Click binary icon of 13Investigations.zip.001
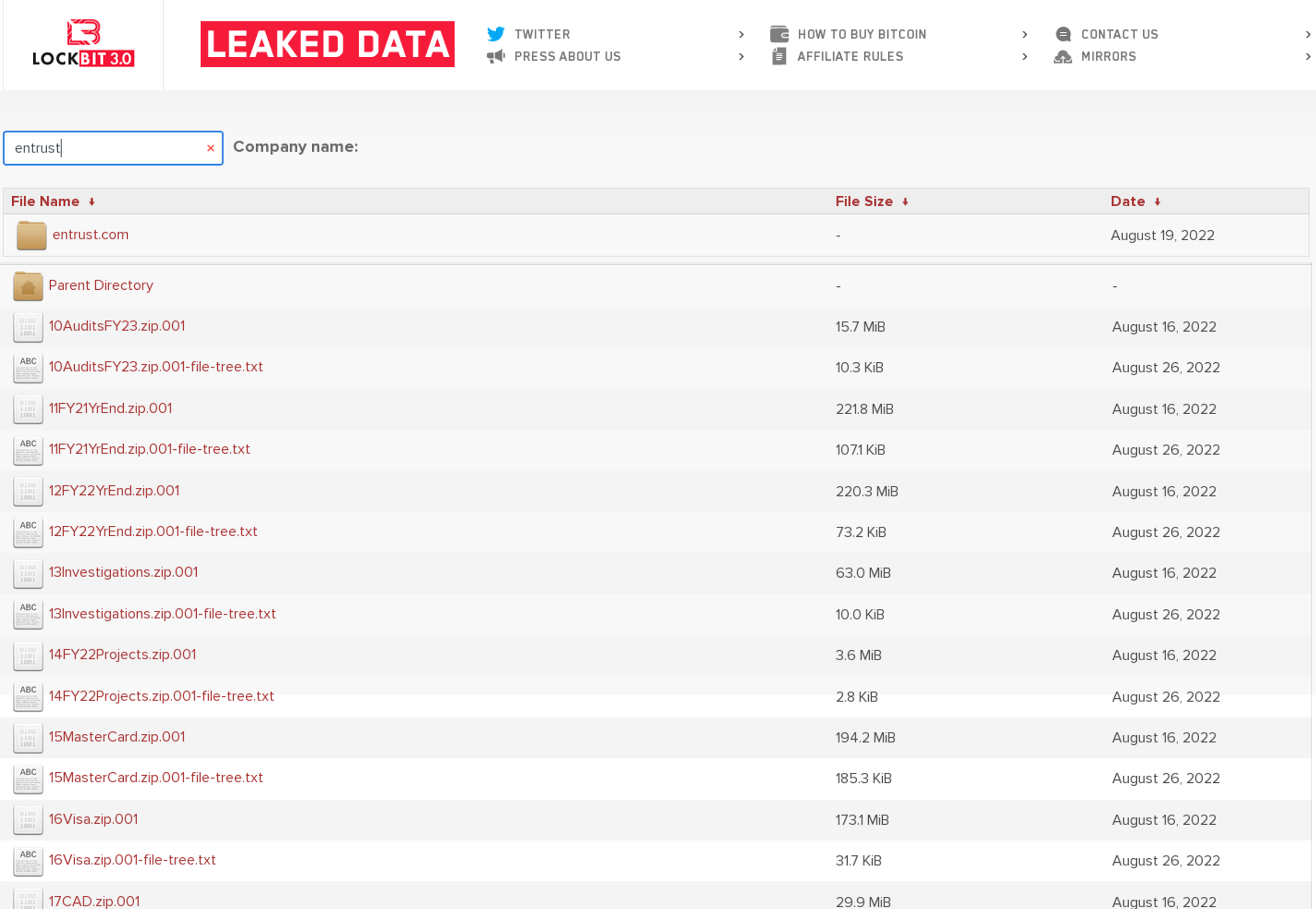 [28, 574]
